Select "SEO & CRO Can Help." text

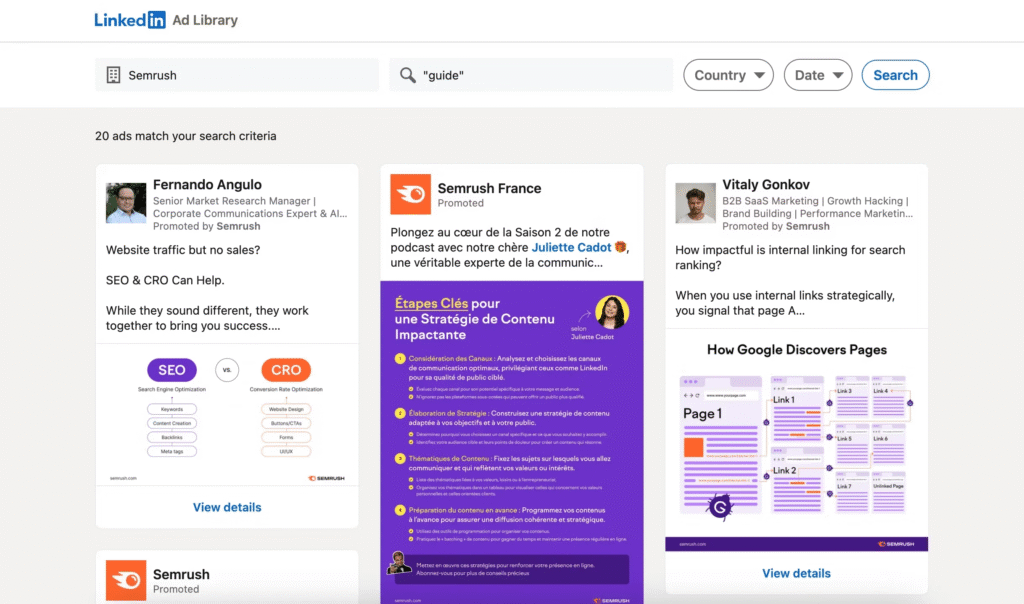coord(165,280)
